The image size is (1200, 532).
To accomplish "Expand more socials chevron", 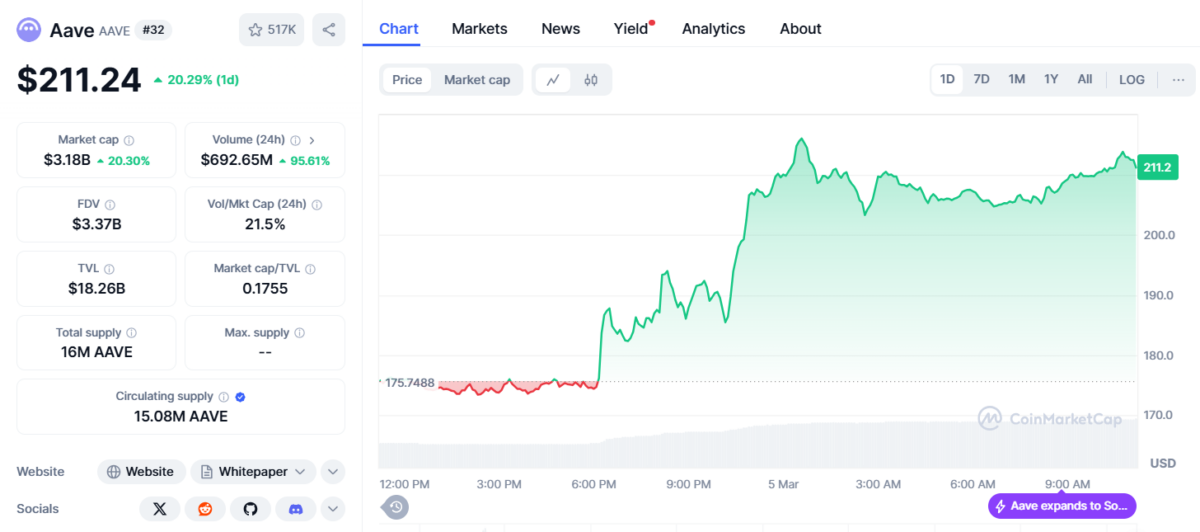I will coord(333,509).
